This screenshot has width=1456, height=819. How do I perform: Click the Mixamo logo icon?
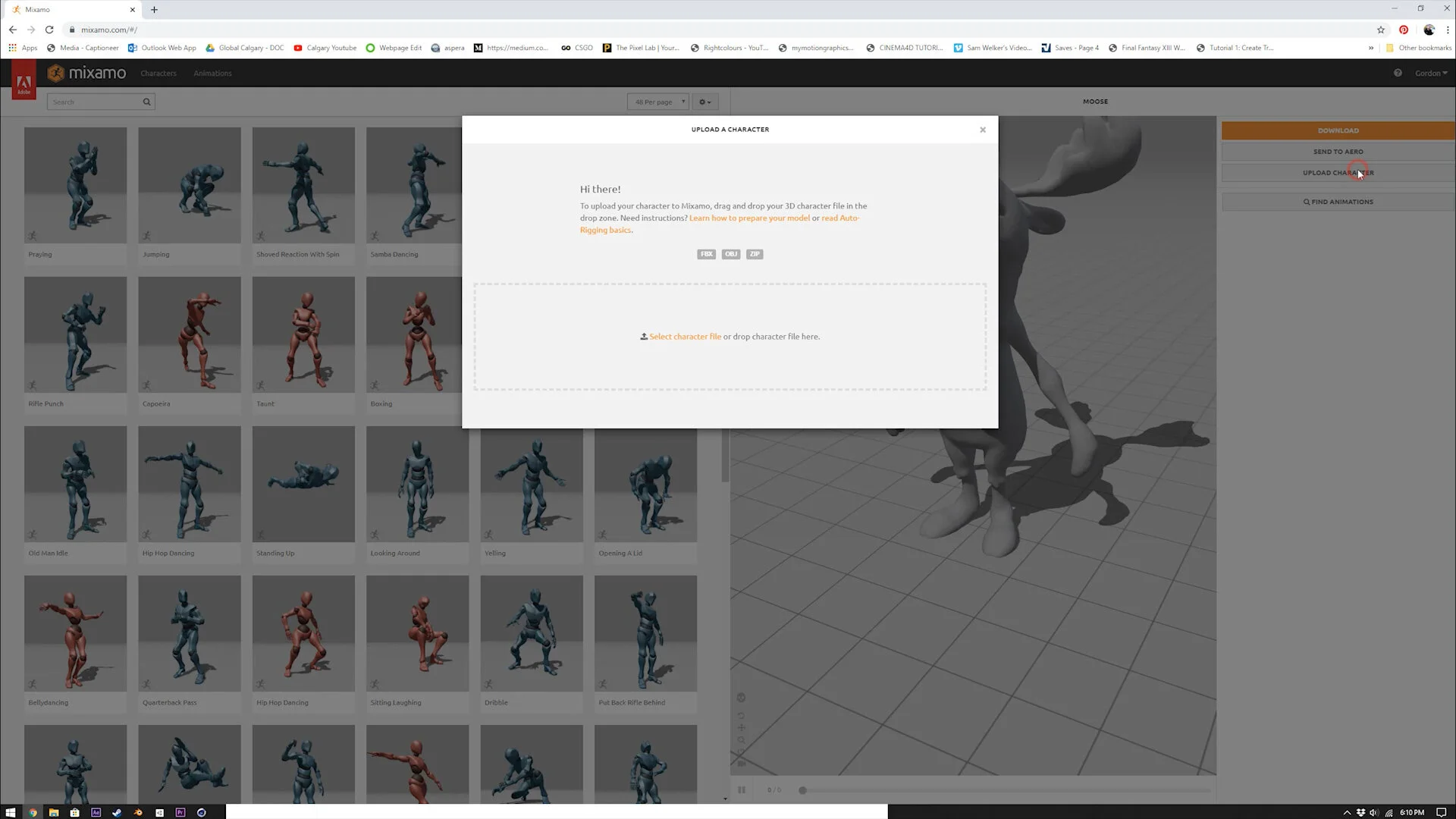(56, 74)
